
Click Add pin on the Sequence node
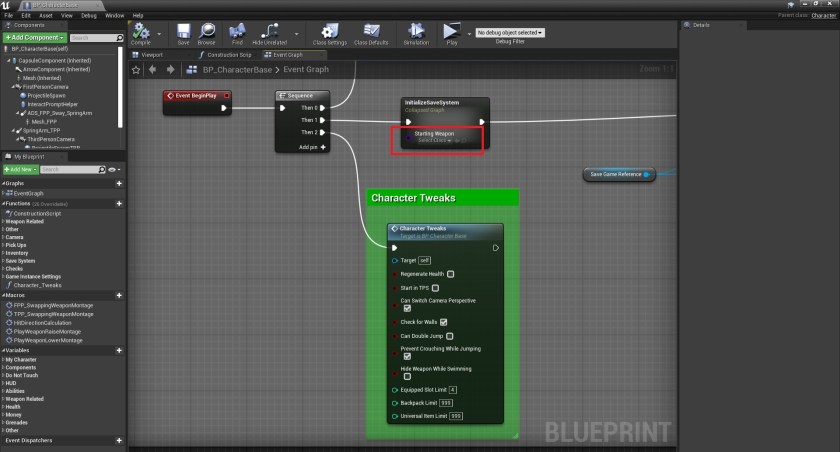[313, 146]
